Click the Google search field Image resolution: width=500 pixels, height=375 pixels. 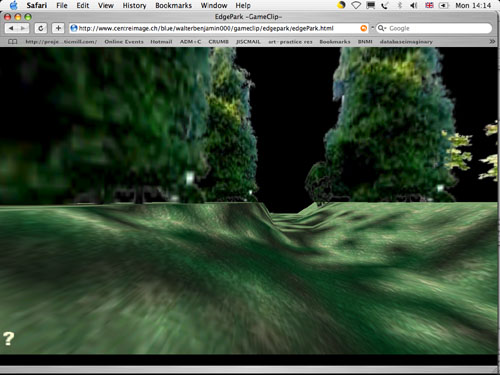pos(434,28)
